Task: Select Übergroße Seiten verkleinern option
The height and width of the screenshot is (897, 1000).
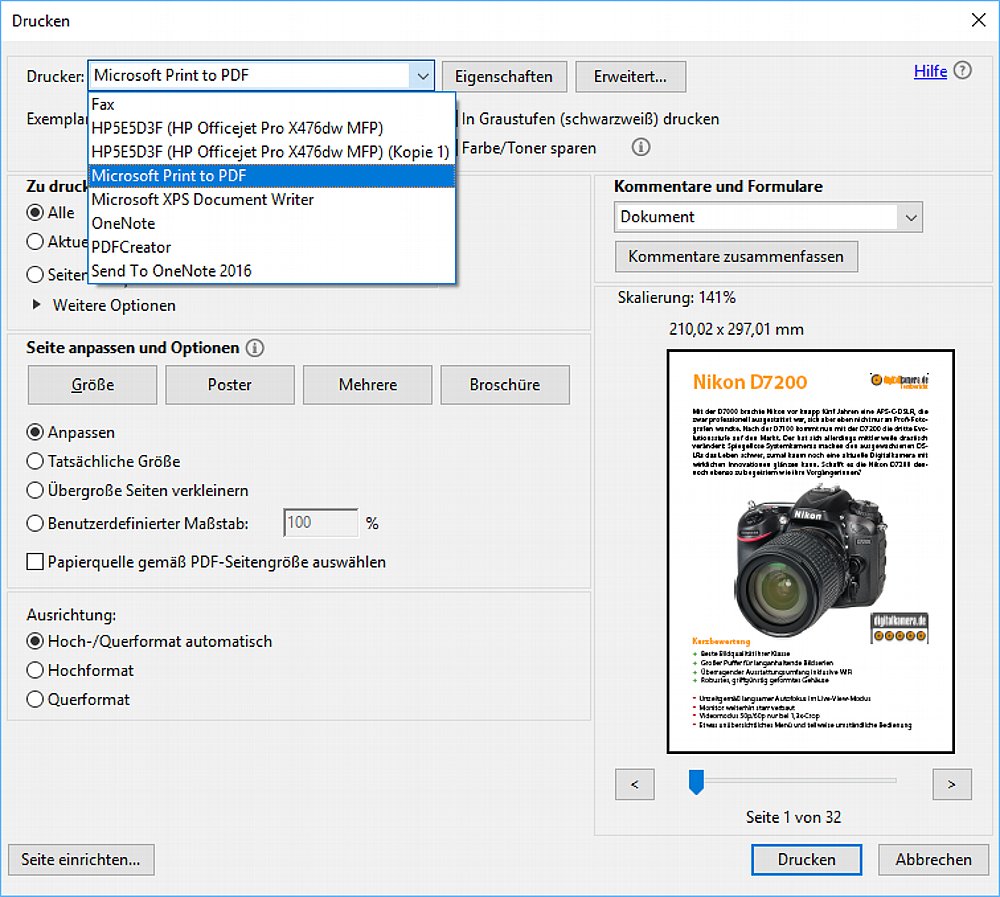Action: point(36,491)
